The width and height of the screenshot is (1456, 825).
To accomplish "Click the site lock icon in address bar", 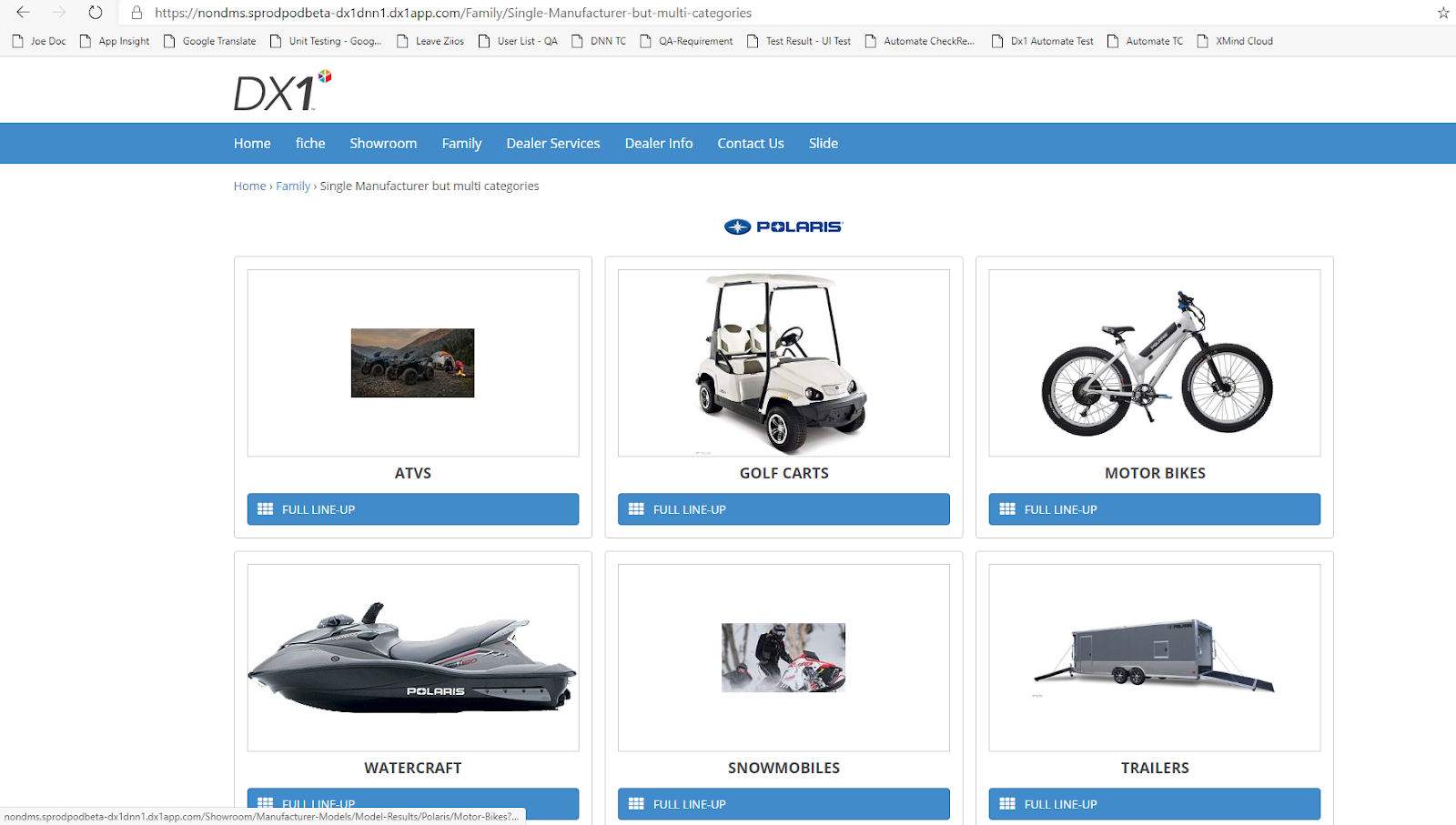I will [136, 13].
